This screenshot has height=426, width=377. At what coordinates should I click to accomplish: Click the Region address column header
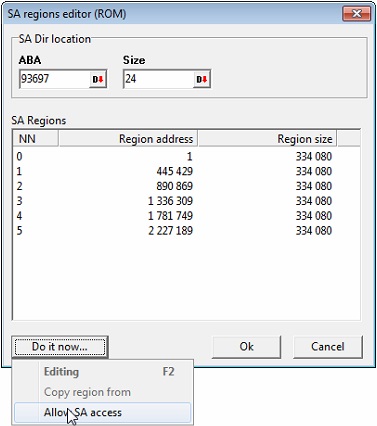pyautogui.click(x=128, y=139)
